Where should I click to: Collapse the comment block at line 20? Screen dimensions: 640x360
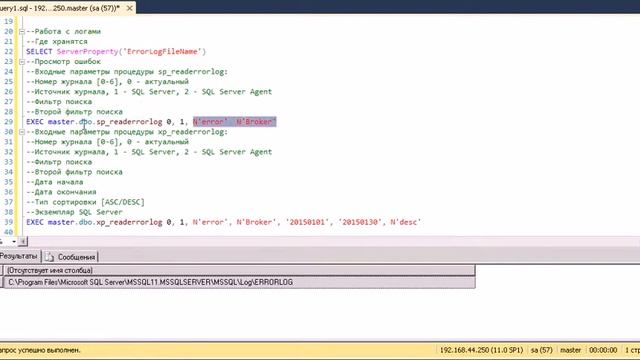pyautogui.click(x=22, y=31)
